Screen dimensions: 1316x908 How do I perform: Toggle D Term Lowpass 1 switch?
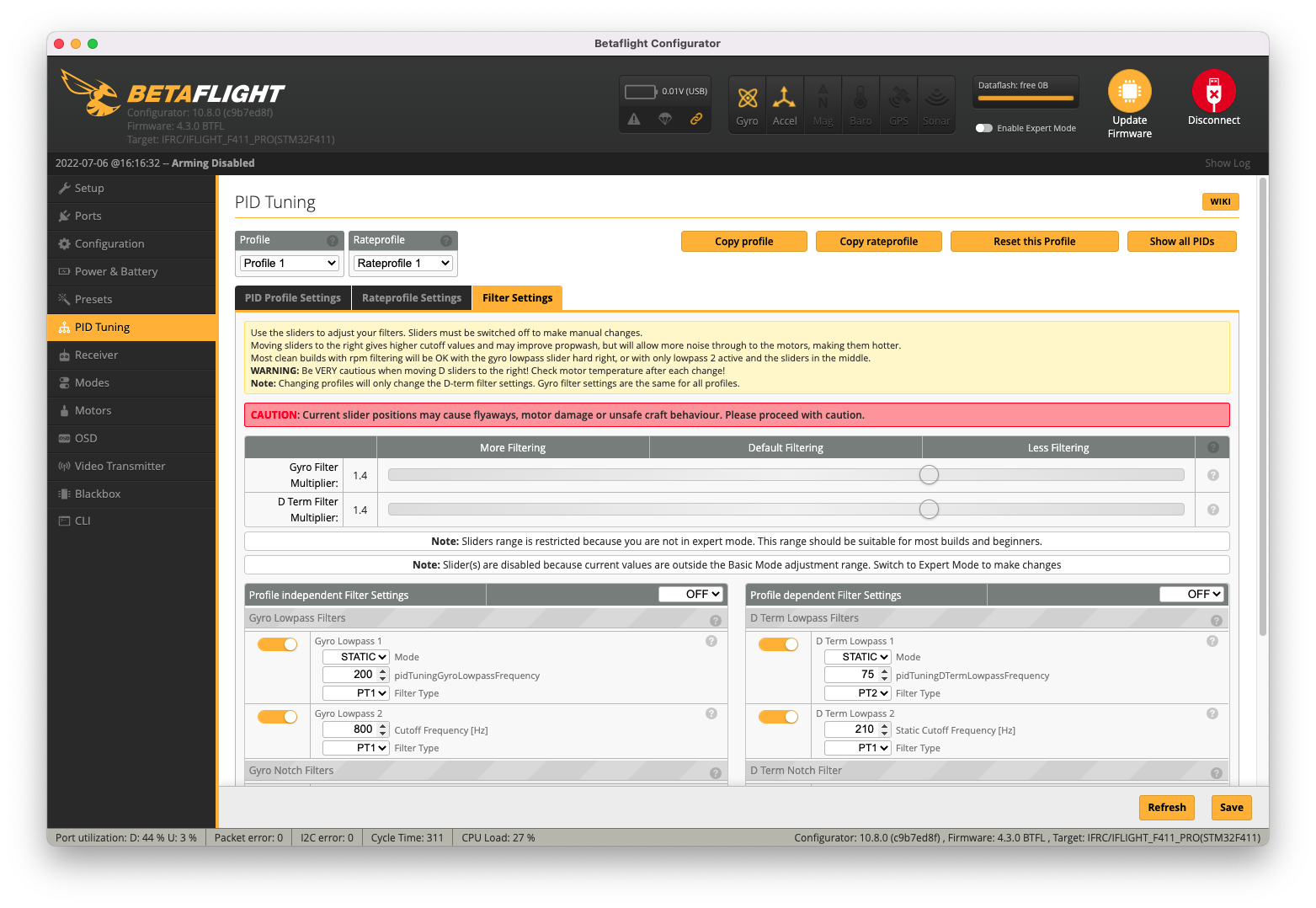point(779,644)
